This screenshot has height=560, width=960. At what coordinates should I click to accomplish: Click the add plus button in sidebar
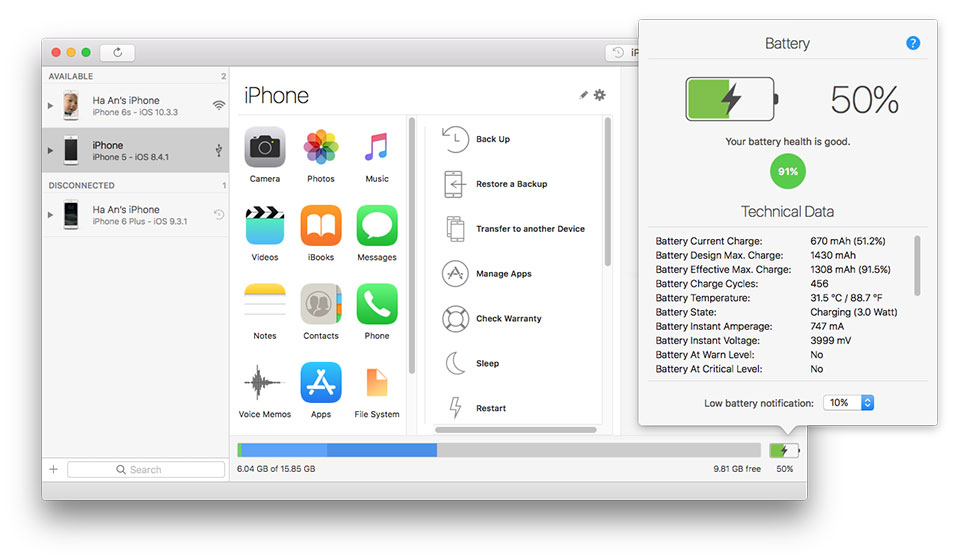53,469
